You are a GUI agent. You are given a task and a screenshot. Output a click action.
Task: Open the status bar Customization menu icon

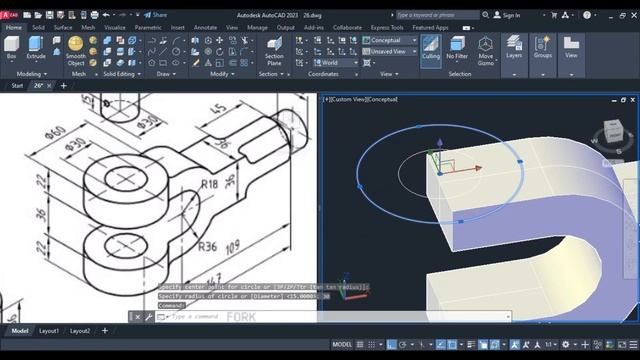coord(633,345)
